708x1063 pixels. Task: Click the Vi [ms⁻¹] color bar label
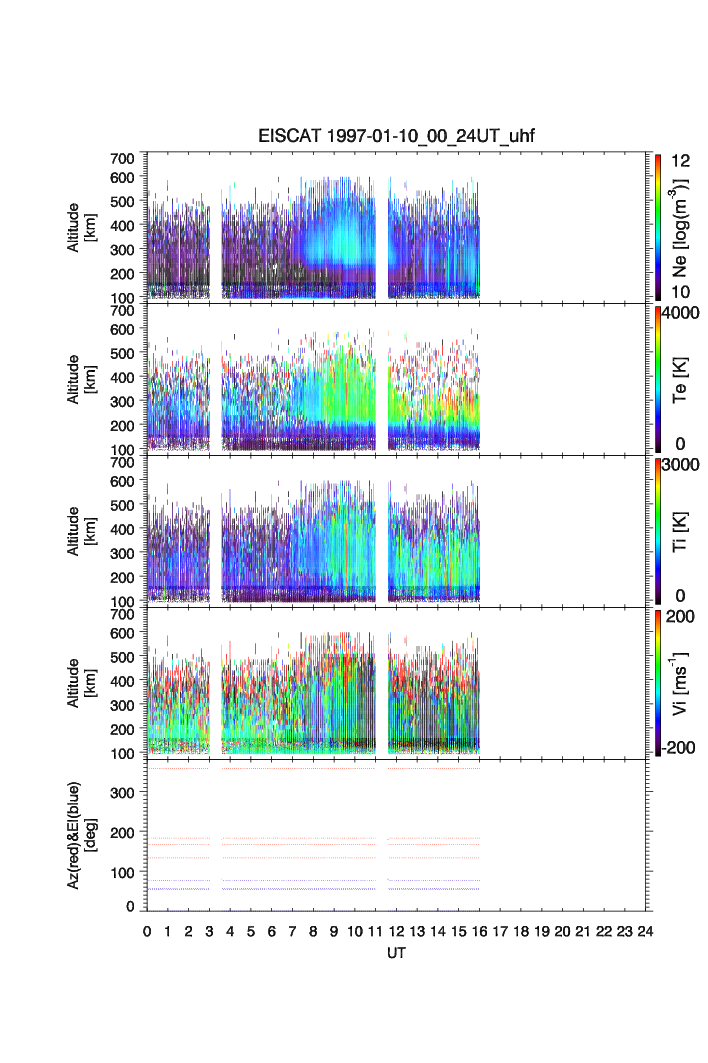click(x=680, y=683)
